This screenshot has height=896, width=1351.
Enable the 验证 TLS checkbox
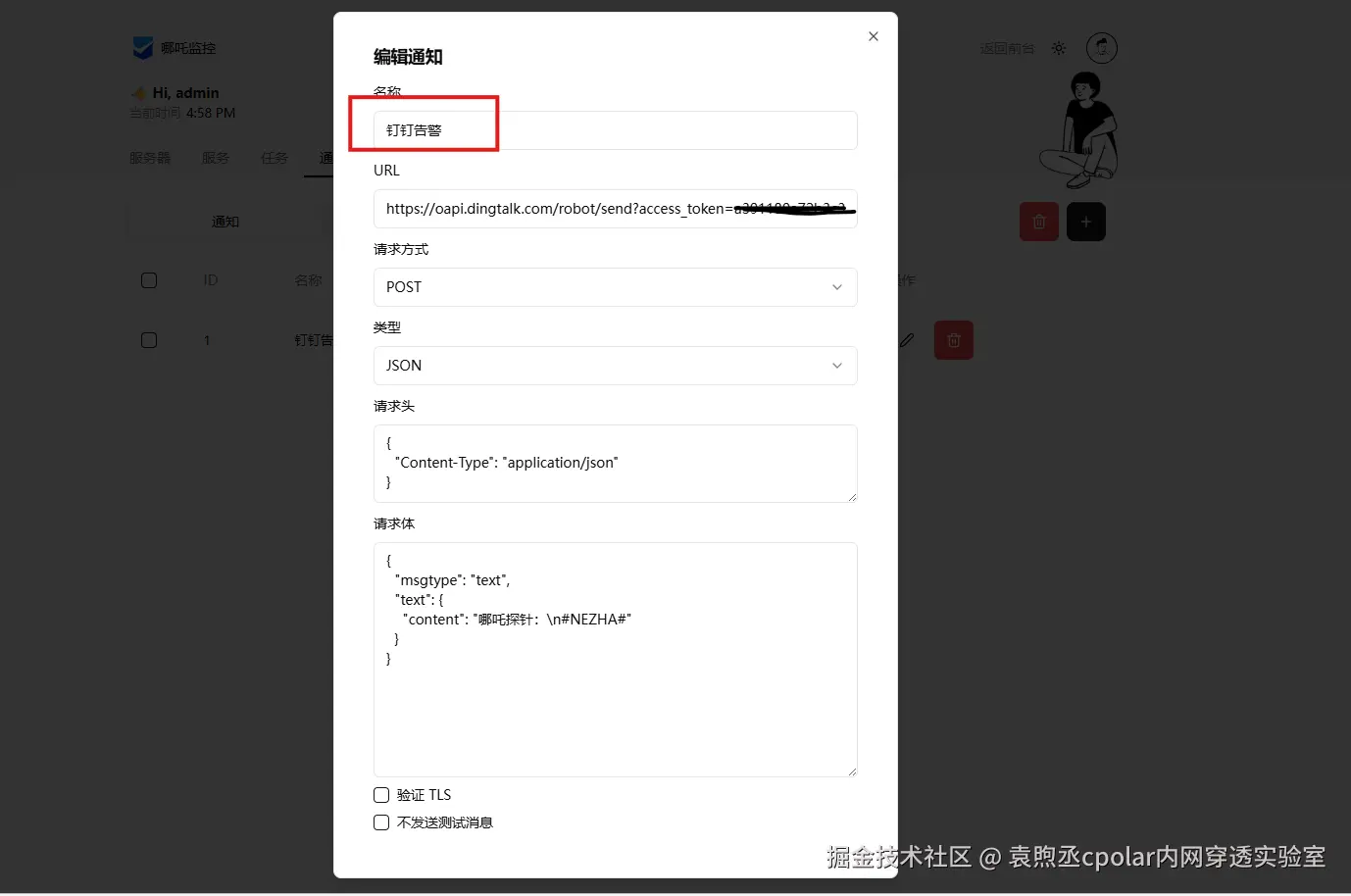381,795
